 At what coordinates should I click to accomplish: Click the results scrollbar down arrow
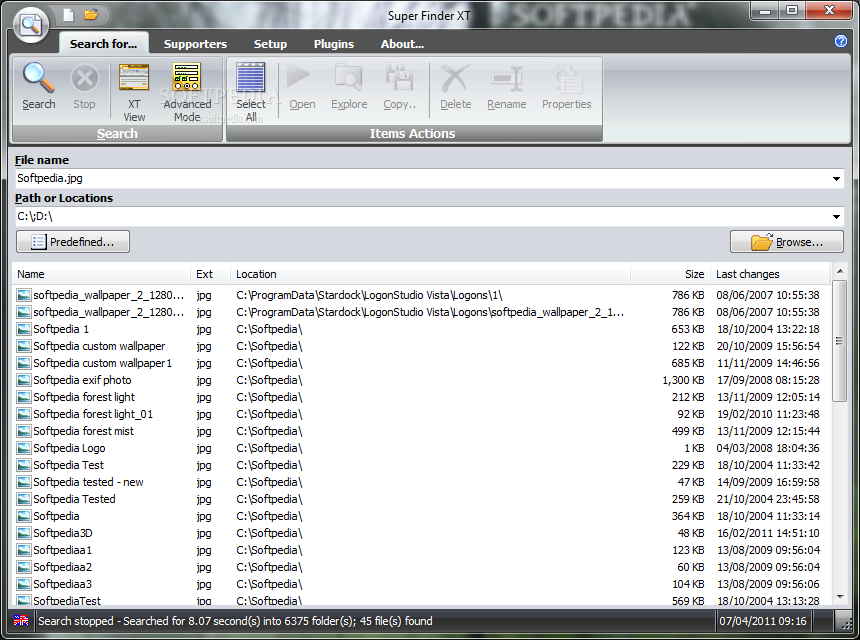(840, 597)
